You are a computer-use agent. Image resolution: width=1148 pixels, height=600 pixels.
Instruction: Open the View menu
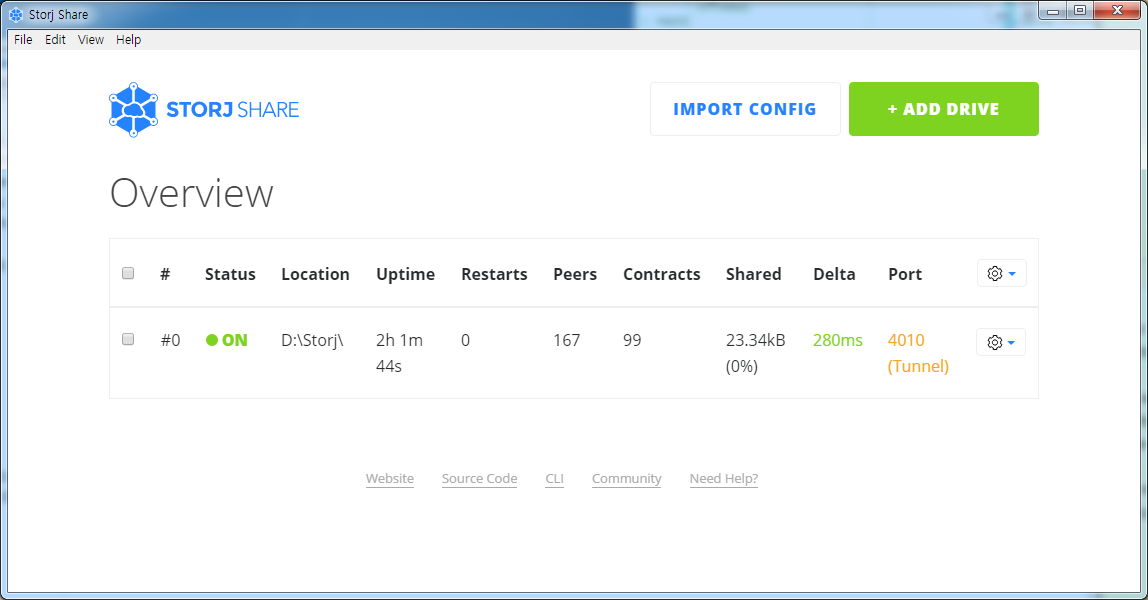(x=91, y=40)
